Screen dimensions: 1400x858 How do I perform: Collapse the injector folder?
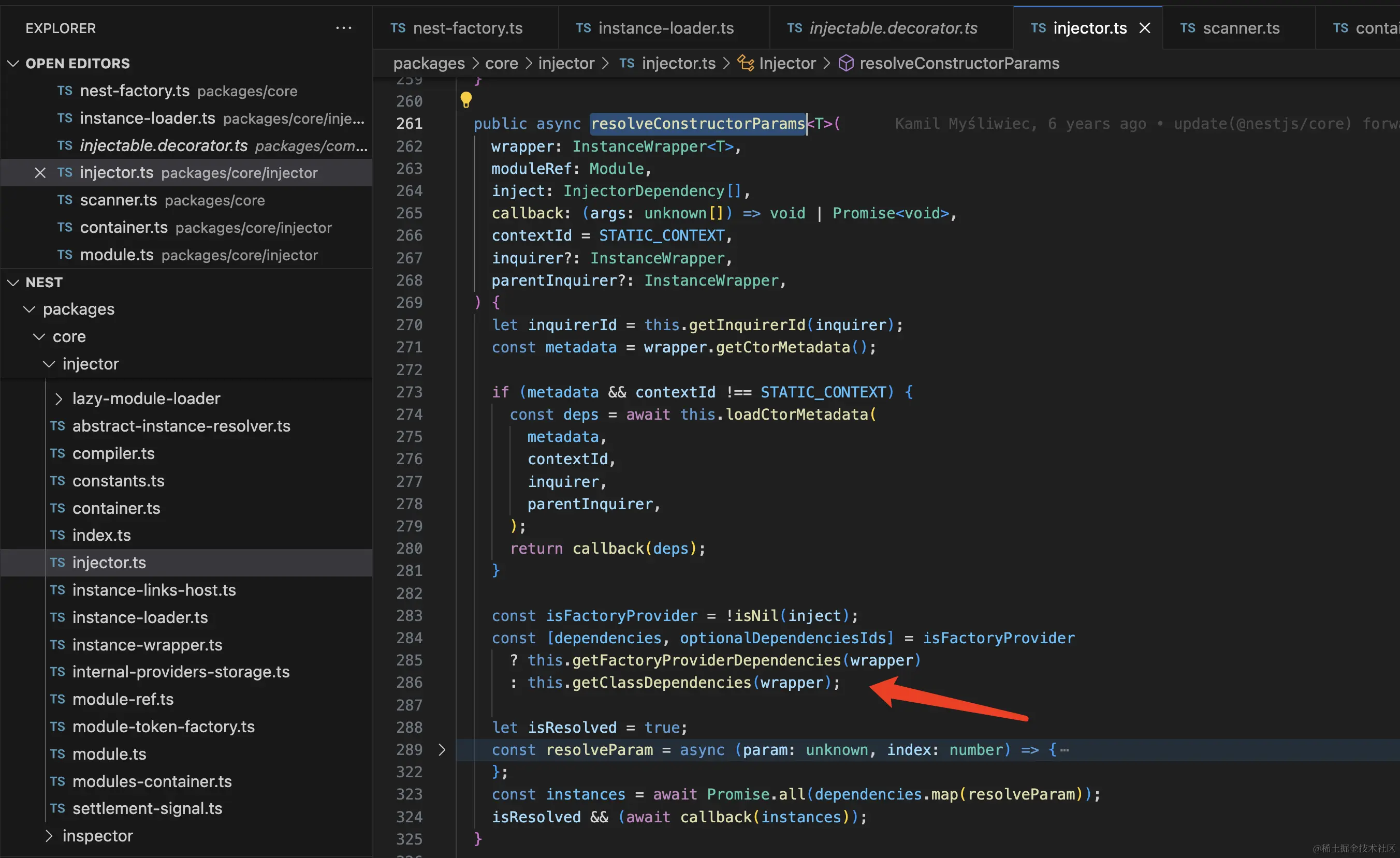pos(49,363)
